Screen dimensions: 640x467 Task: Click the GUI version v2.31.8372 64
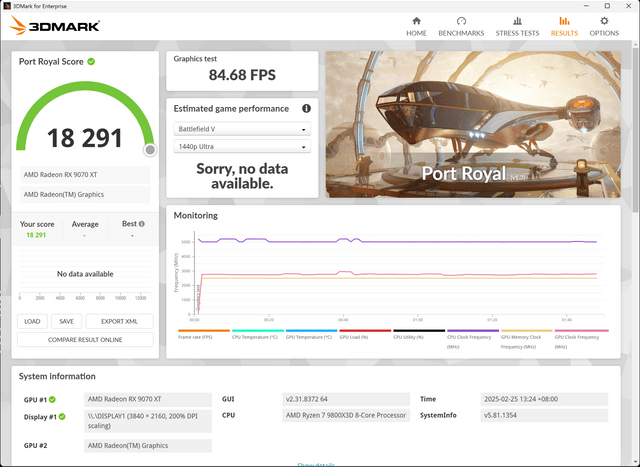pyautogui.click(x=346, y=399)
